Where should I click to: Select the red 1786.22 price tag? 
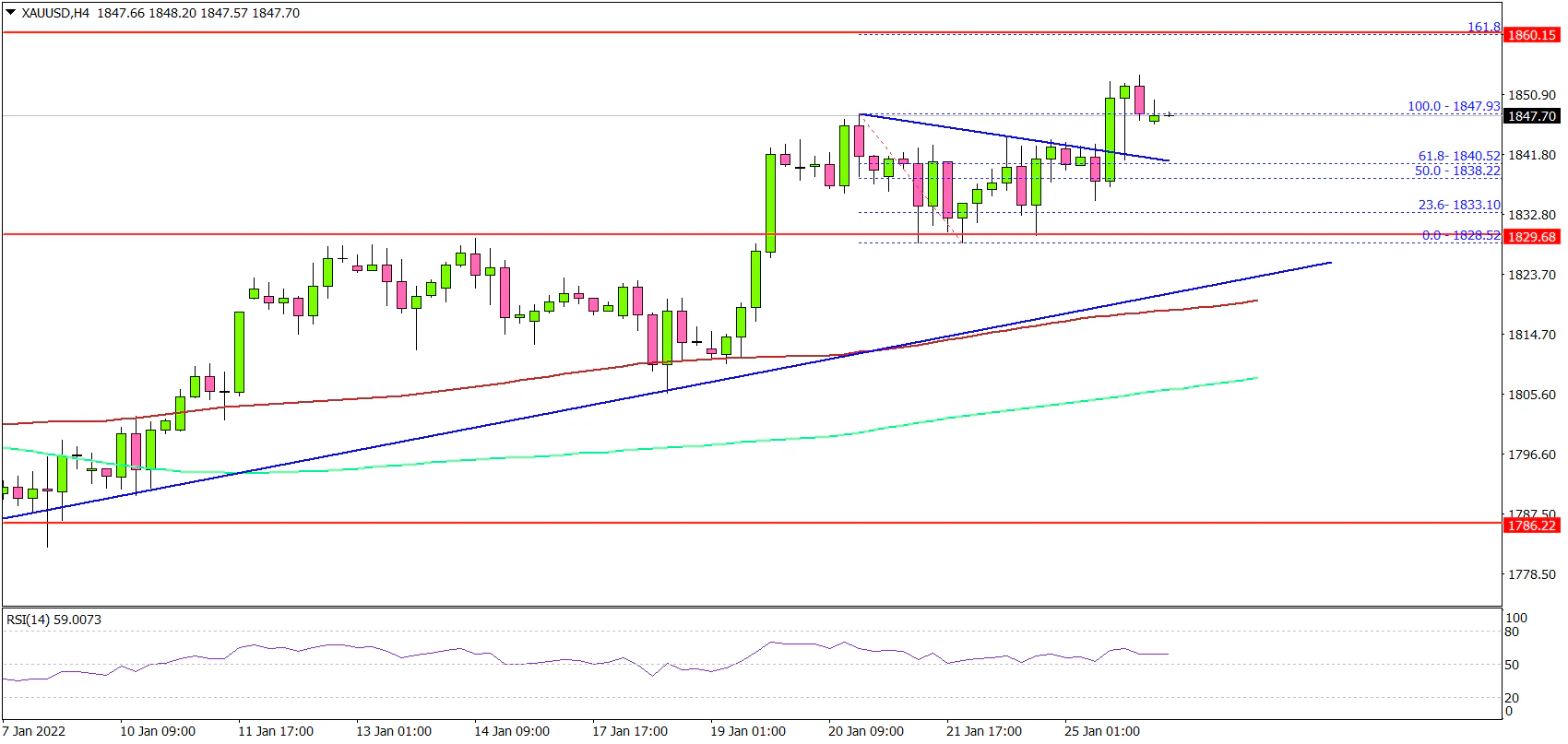pyautogui.click(x=1531, y=526)
